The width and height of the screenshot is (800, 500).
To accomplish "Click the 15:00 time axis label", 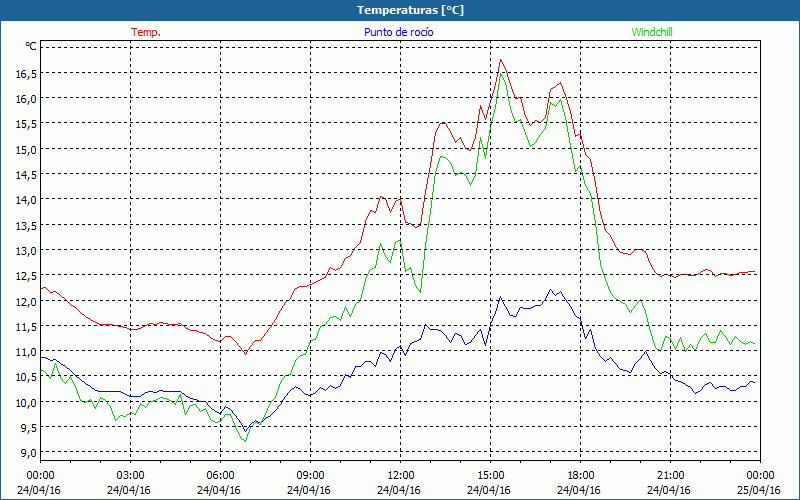I will pos(490,476).
